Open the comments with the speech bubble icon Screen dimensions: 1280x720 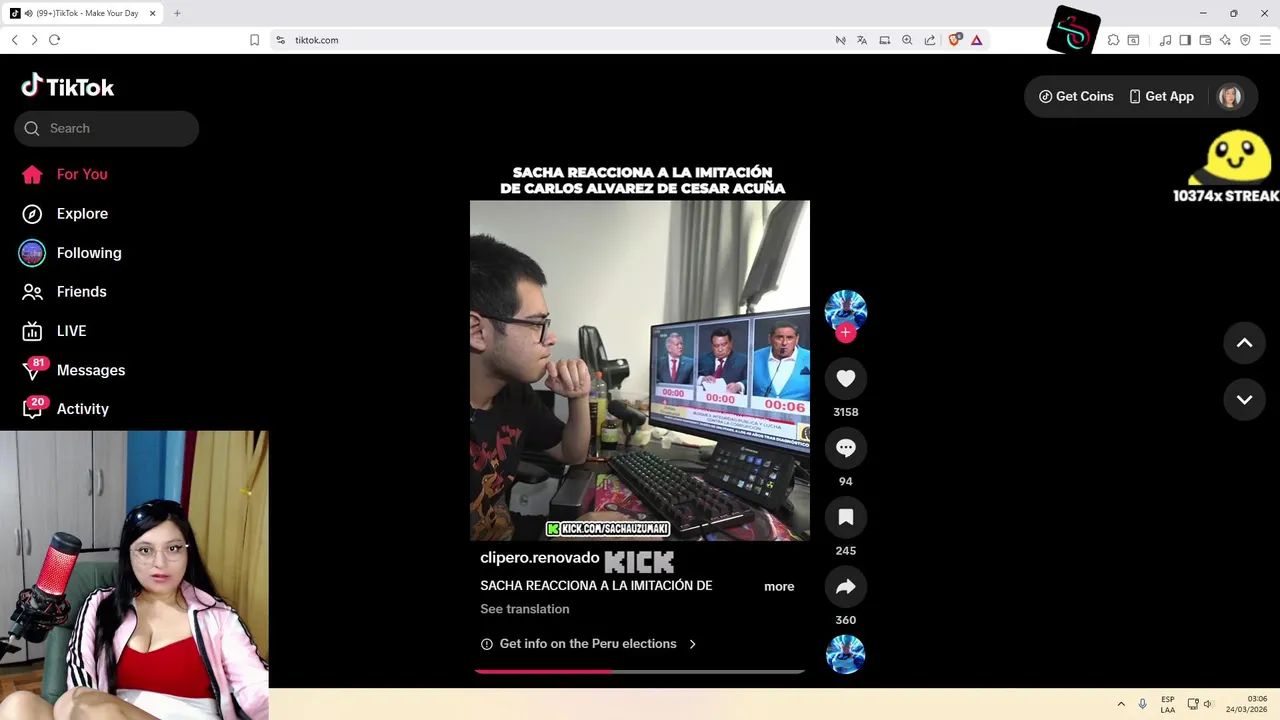(846, 448)
